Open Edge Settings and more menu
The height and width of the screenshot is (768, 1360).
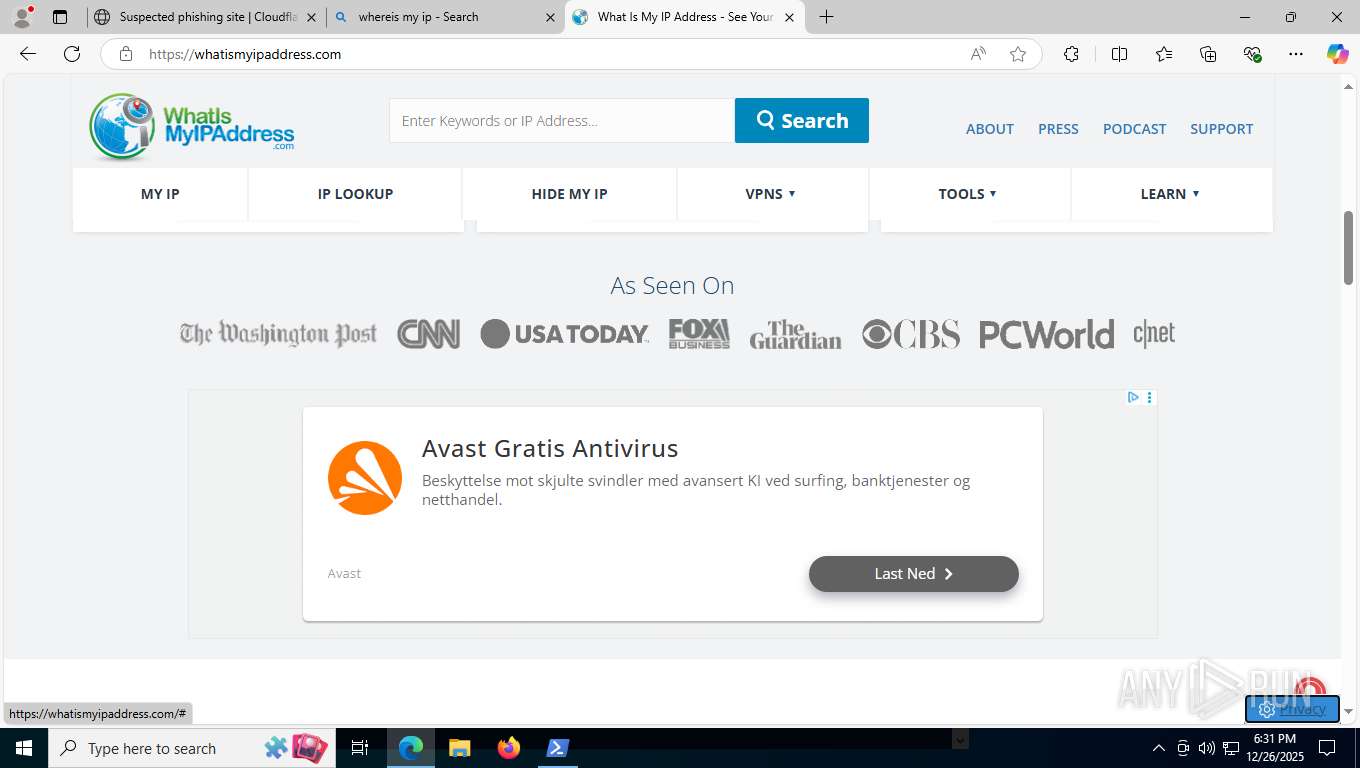[1296, 54]
